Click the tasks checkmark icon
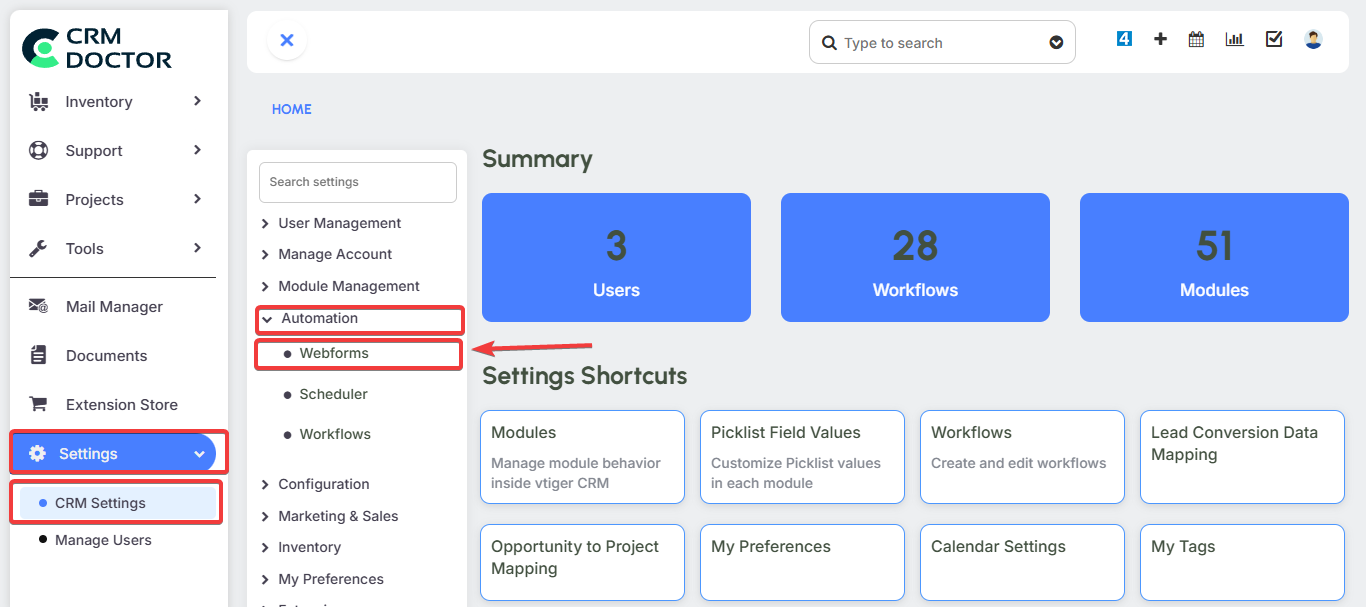This screenshot has height=607, width=1366. tap(1274, 39)
